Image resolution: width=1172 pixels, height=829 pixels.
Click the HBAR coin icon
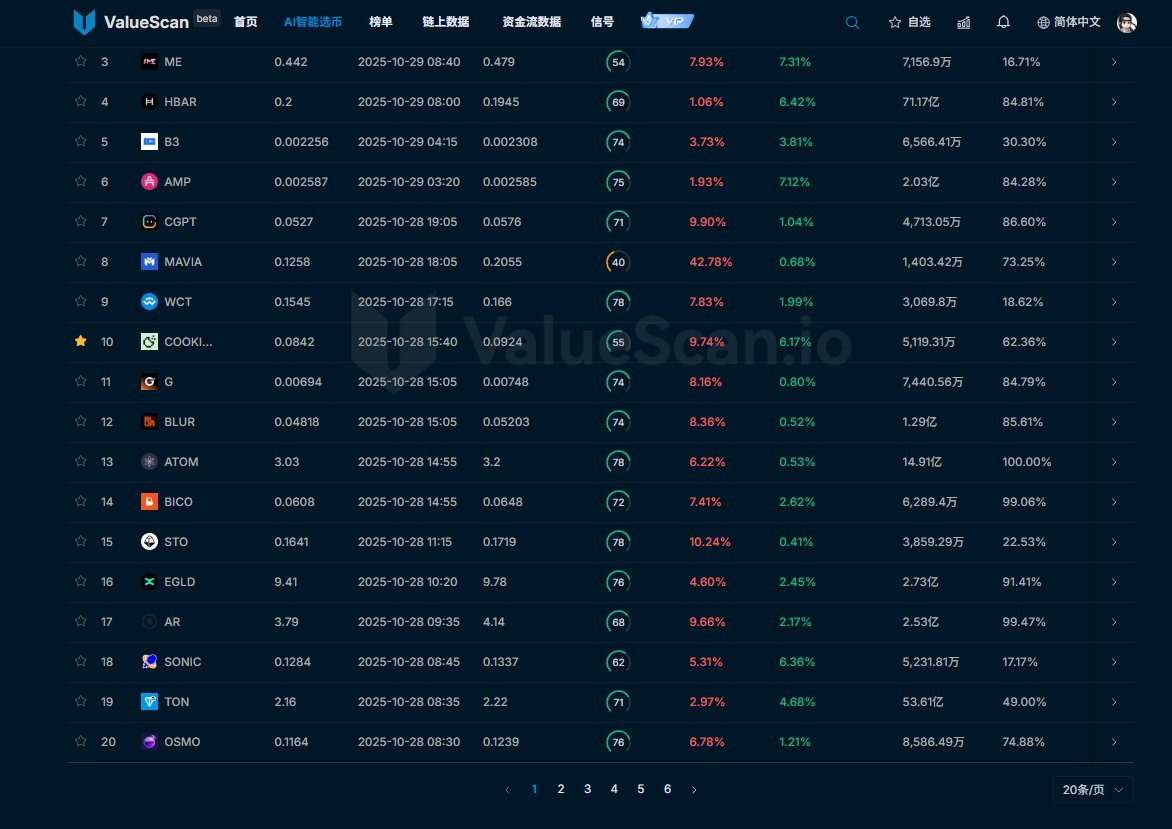pyautogui.click(x=149, y=102)
